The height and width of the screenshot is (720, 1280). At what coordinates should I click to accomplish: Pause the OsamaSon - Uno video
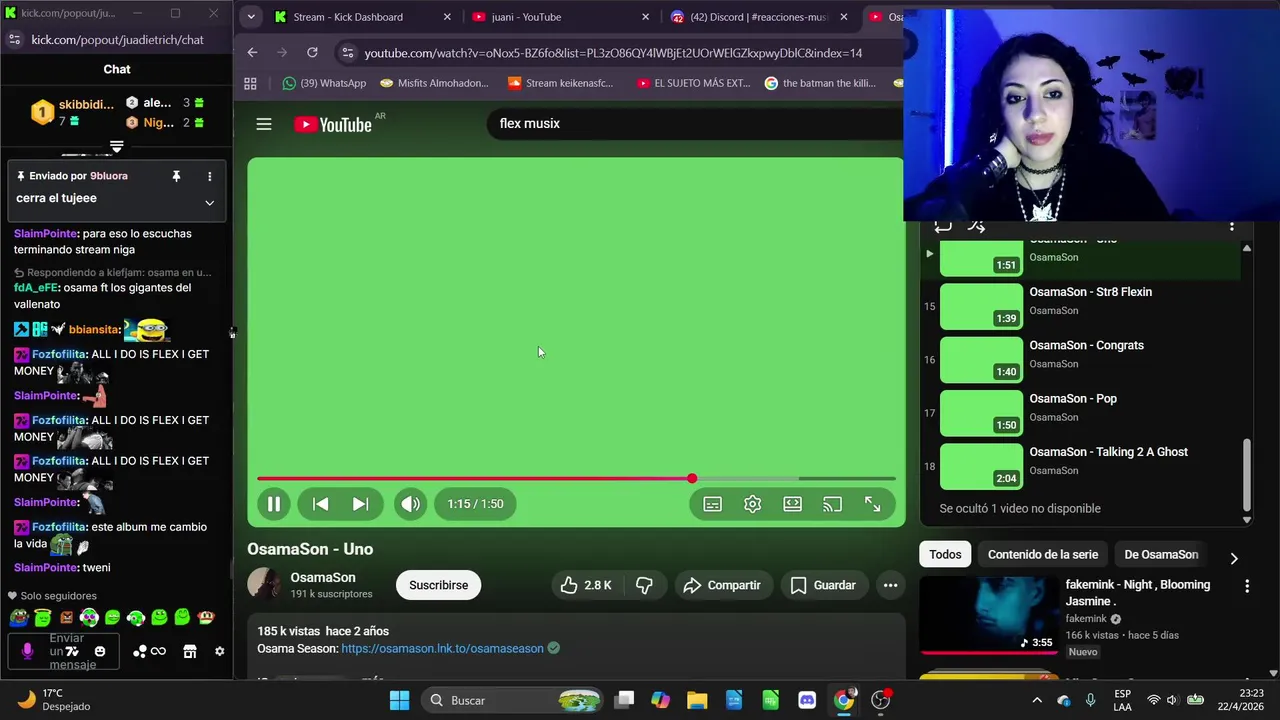pyautogui.click(x=273, y=504)
